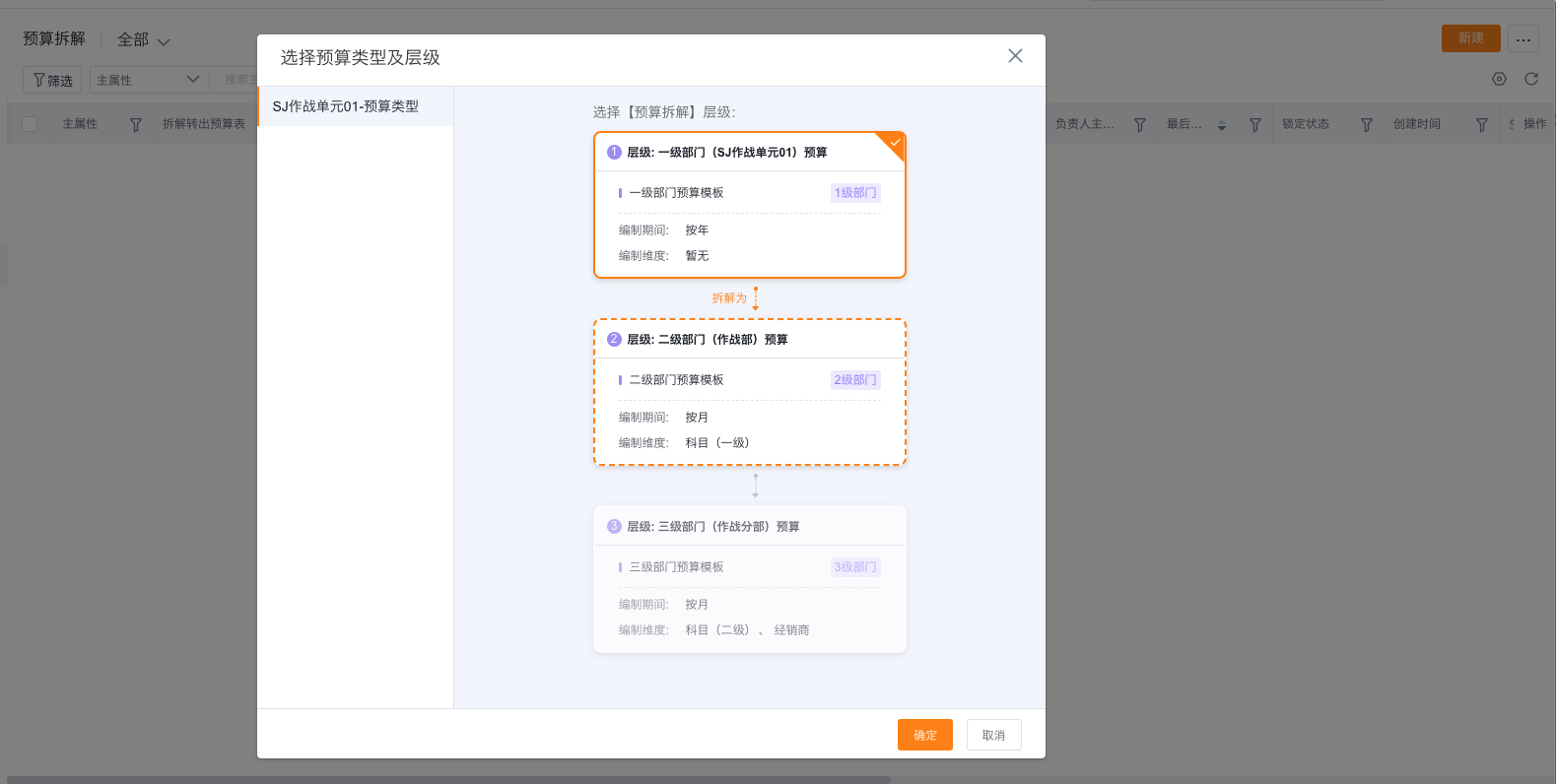
Task: Click the 二级部门预算模板 template name
Action: point(676,380)
